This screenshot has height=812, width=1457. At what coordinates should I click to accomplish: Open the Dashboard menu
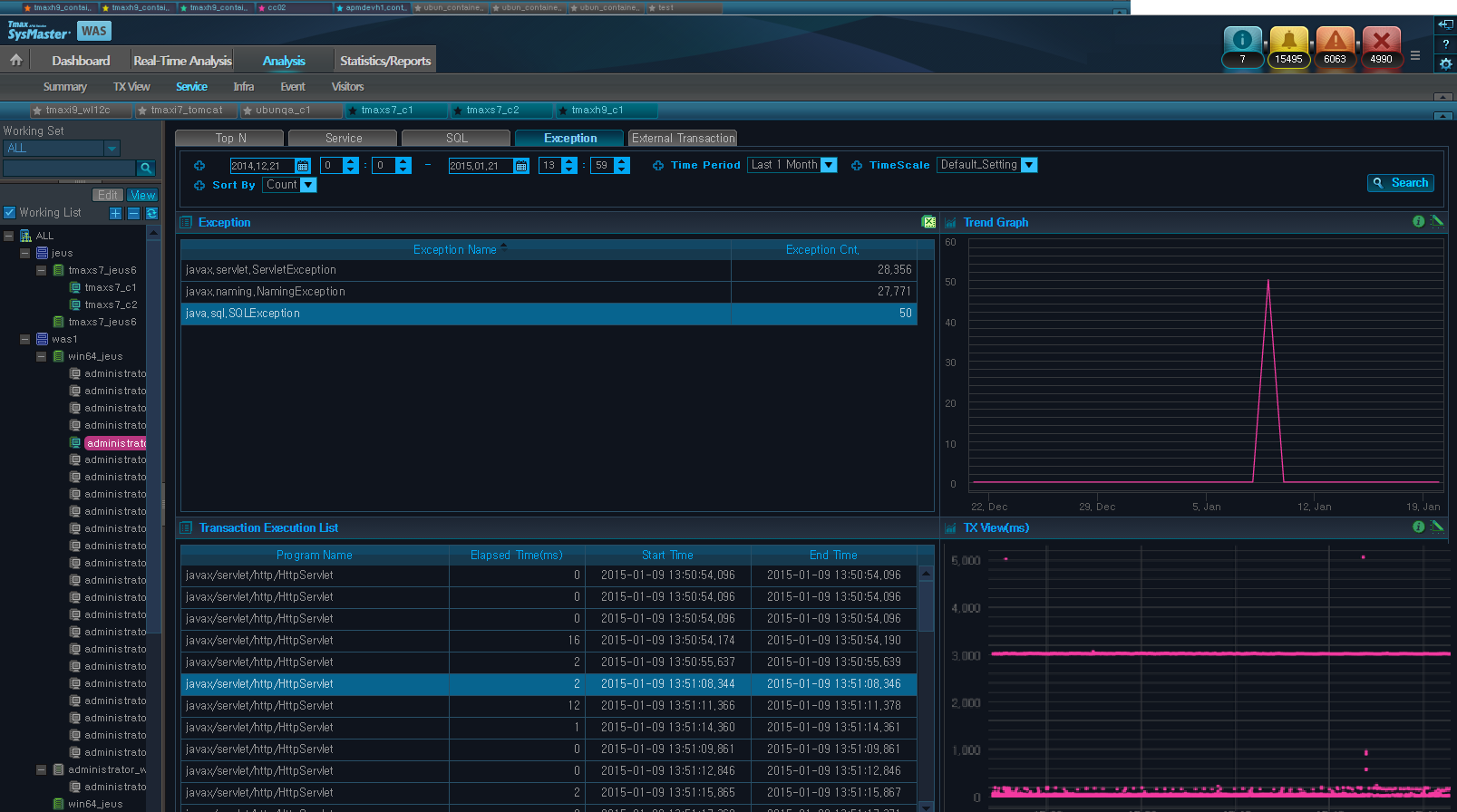(x=81, y=61)
